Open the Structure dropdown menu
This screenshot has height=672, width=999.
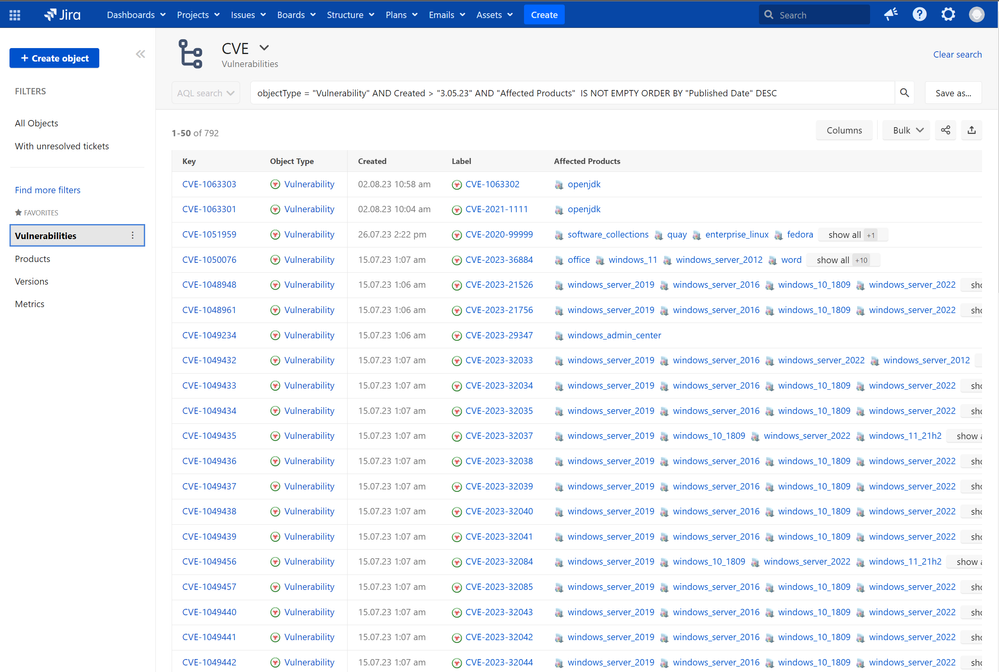pyautogui.click(x=350, y=15)
